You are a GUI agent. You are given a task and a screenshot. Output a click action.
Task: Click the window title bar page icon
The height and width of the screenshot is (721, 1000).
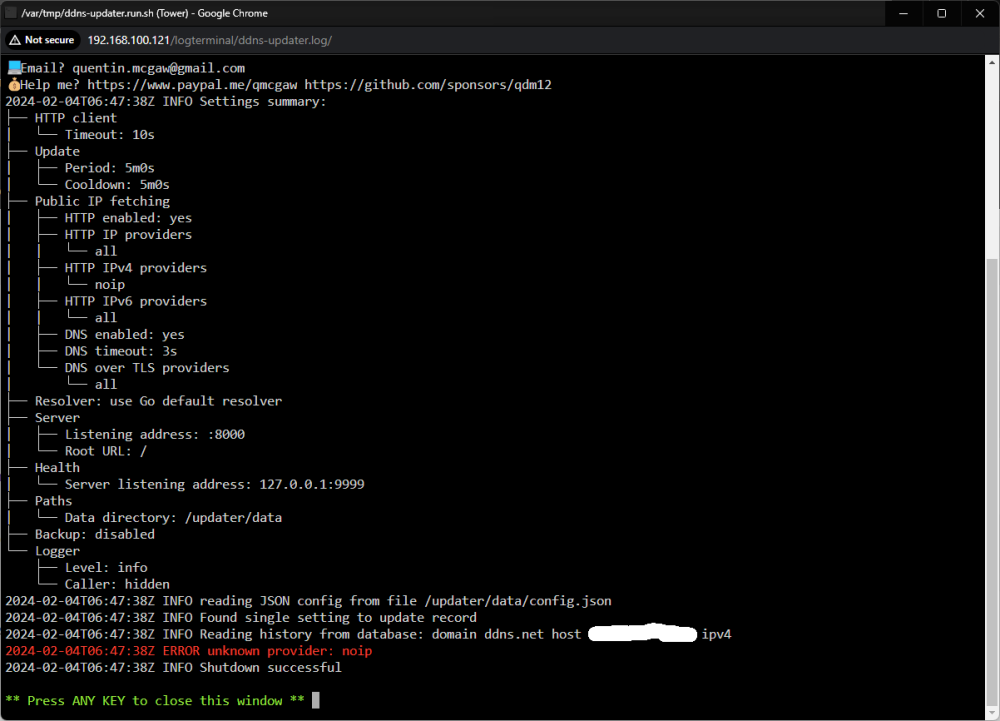point(11,13)
